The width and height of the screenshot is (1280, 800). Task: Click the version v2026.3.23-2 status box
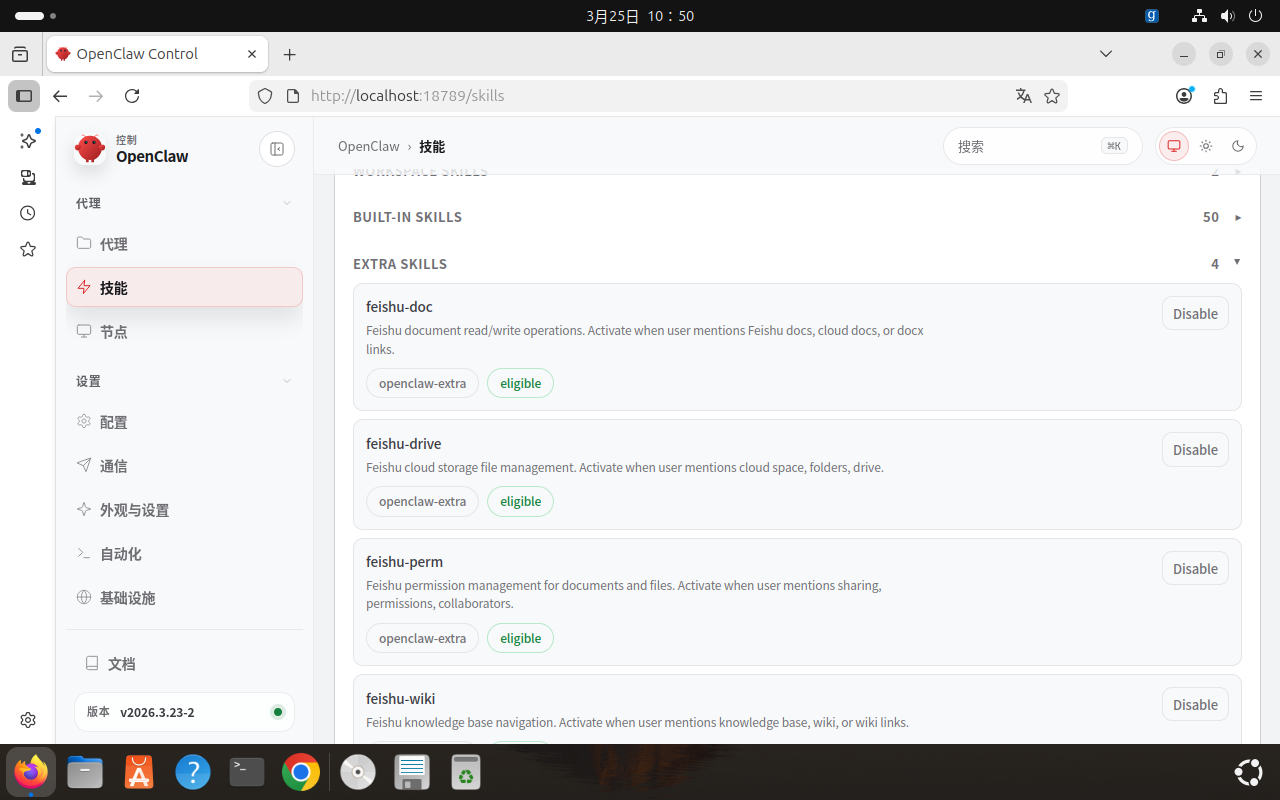184,712
